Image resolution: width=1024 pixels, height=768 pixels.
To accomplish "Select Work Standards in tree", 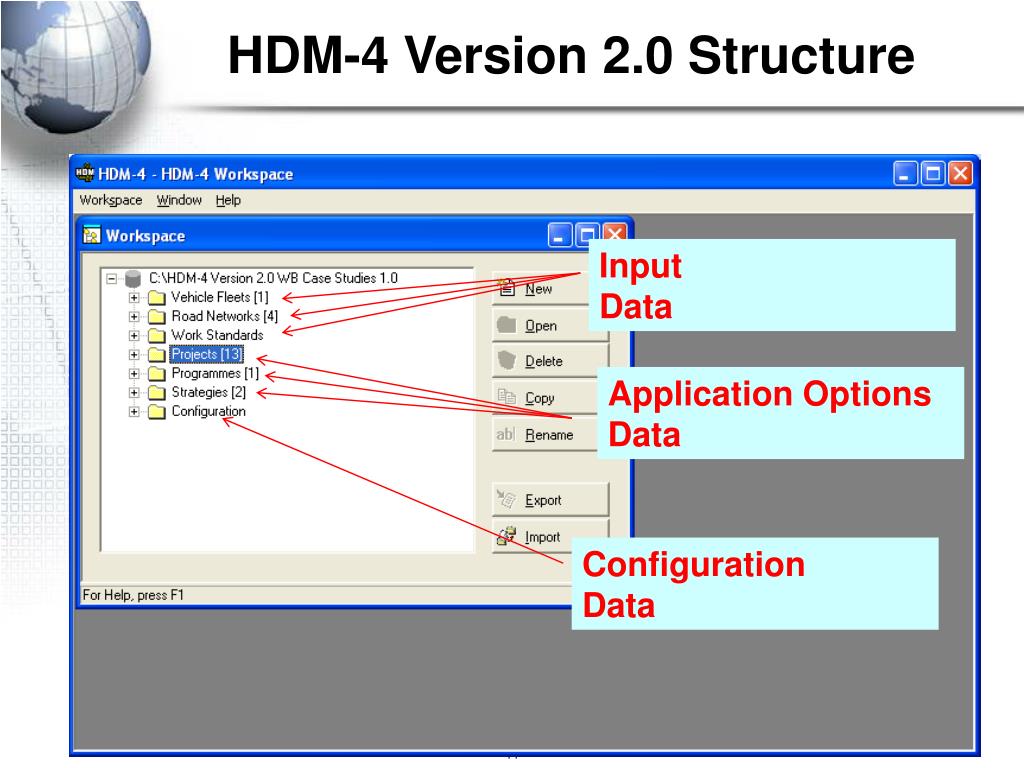I will point(217,335).
